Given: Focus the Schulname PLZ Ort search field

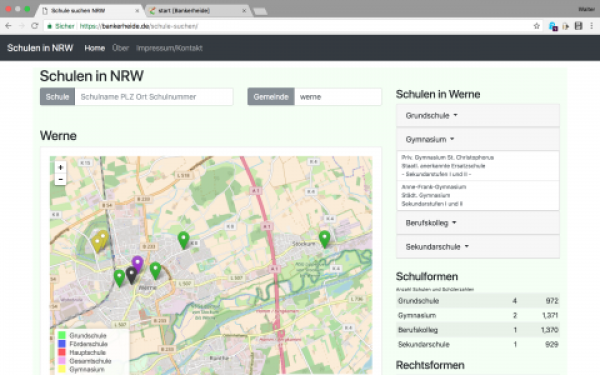Looking at the screenshot, I should coord(153,97).
